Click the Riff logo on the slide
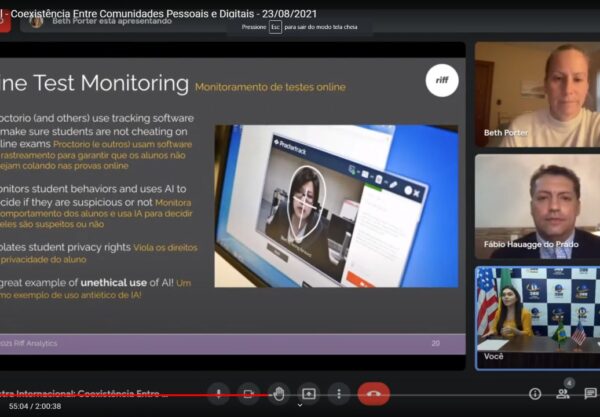The width and height of the screenshot is (600, 417). point(441,80)
